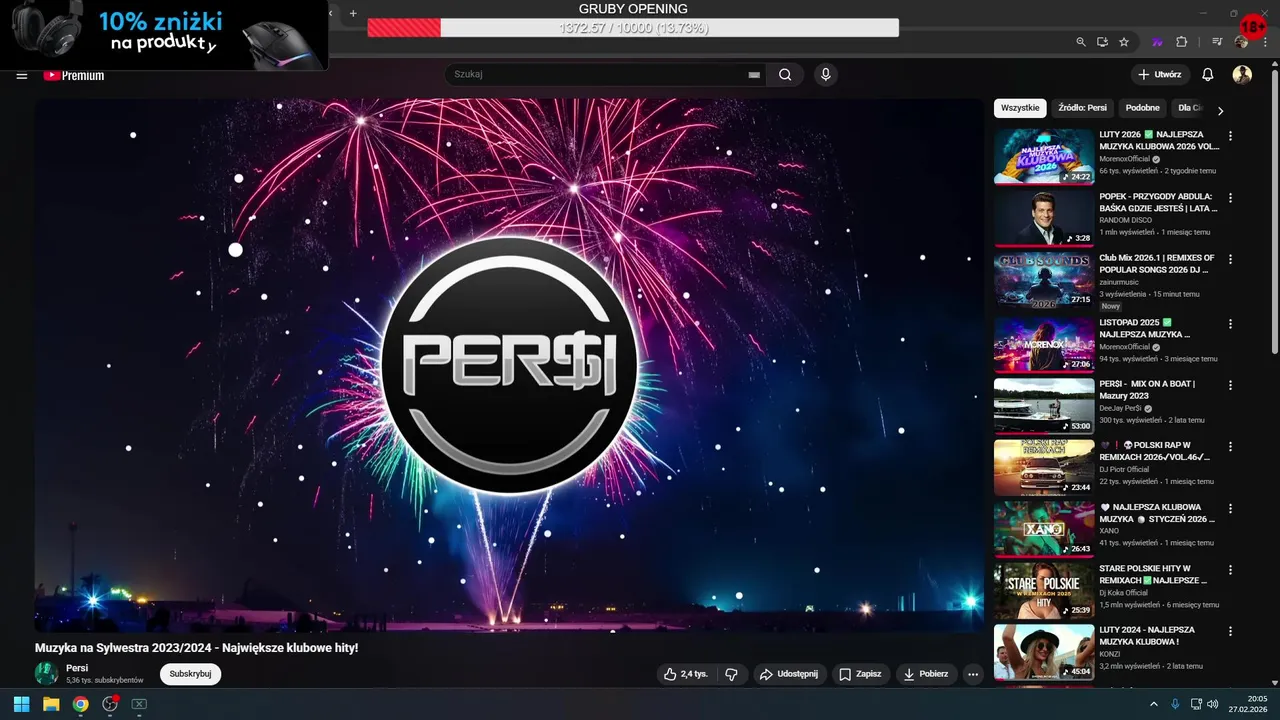Click the Utwórz create button

tap(1160, 75)
